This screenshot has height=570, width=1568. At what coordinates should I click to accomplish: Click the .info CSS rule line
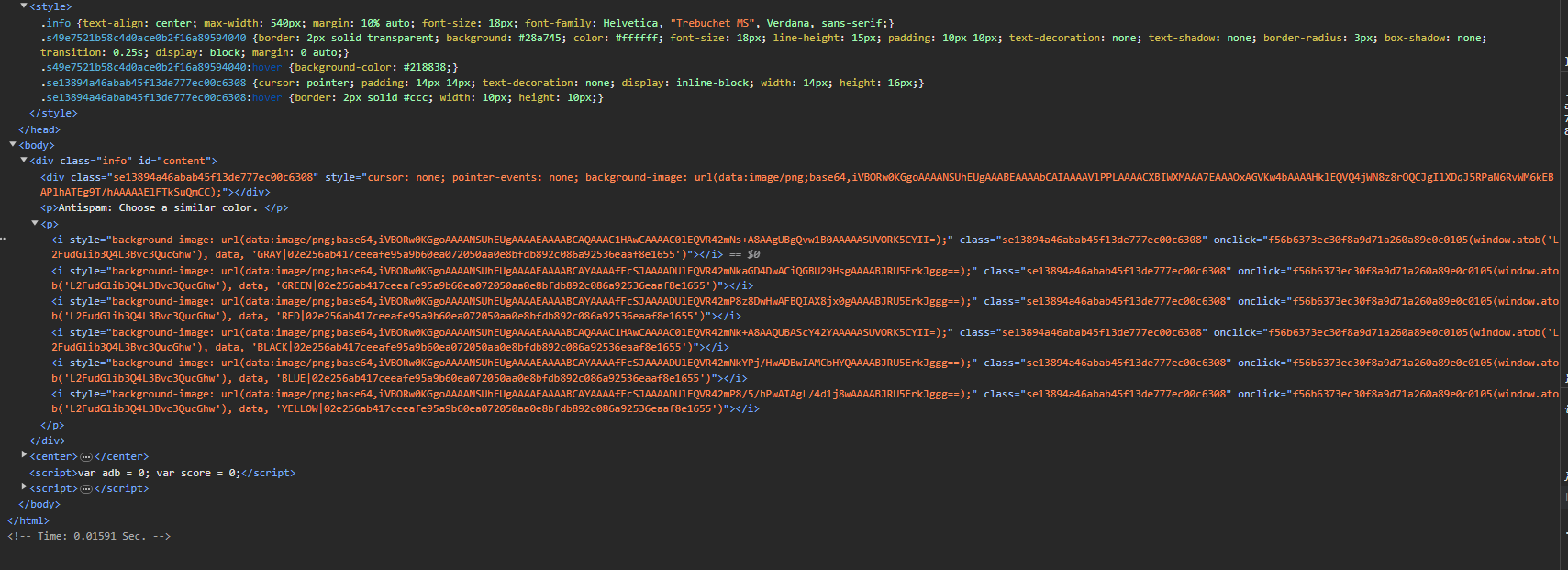[467, 23]
